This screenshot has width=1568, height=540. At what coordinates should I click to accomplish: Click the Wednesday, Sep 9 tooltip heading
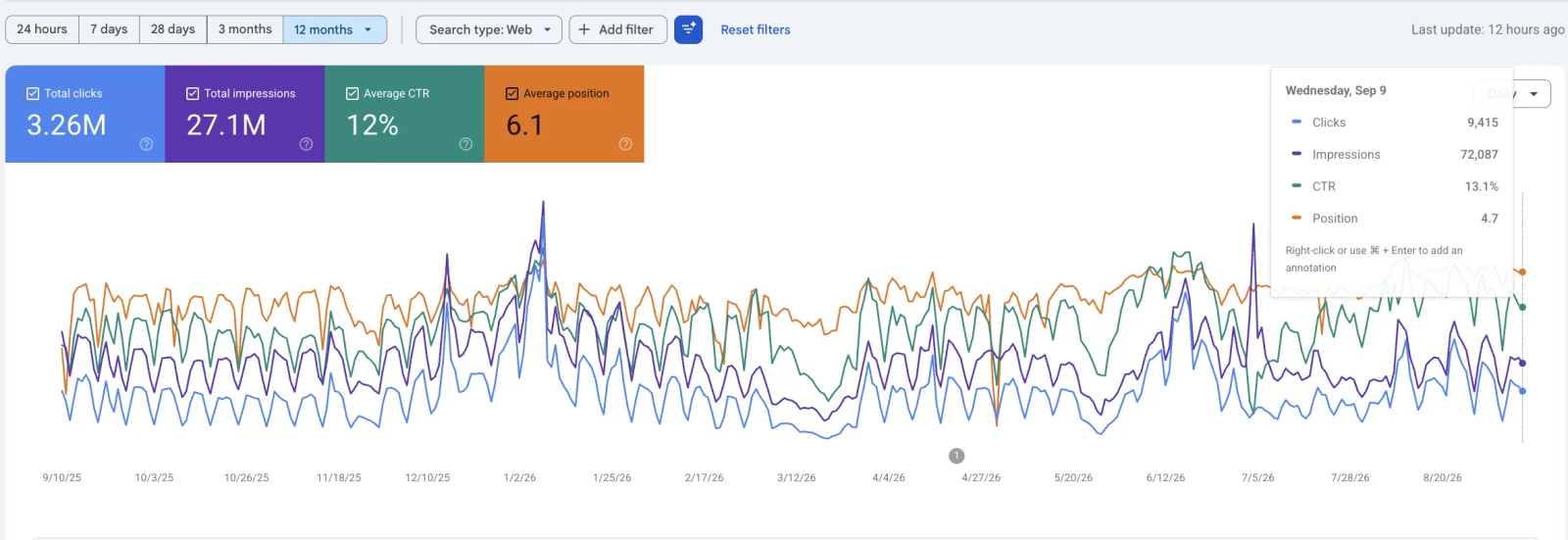[1336, 90]
